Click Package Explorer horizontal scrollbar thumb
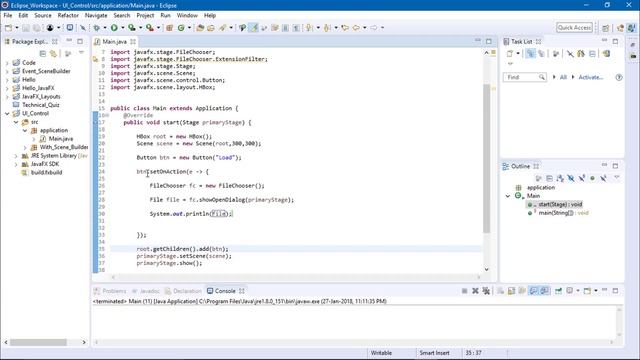 (38, 342)
